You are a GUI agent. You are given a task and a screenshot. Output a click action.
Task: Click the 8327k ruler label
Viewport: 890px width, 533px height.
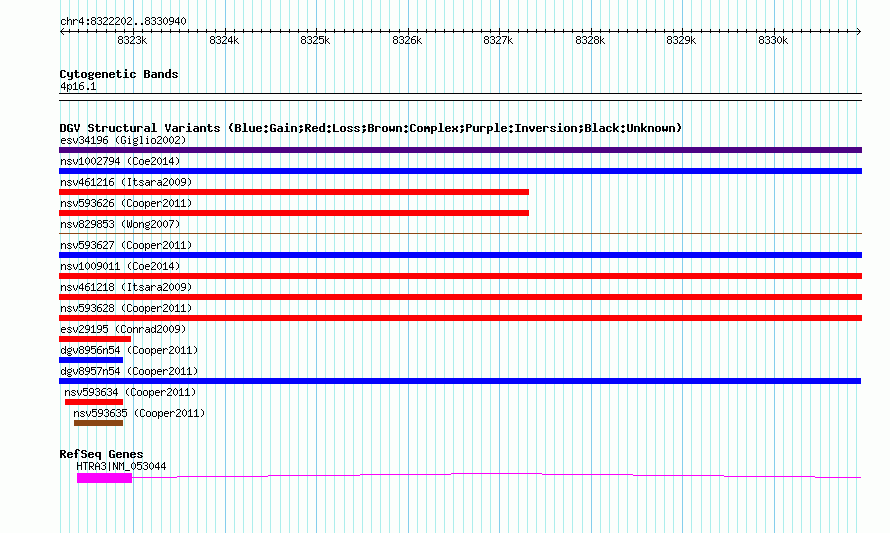(x=498, y=40)
